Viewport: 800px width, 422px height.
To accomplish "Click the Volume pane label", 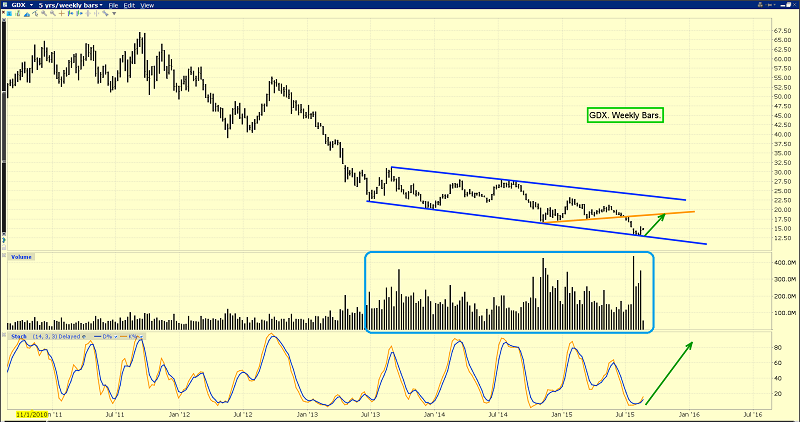I will tap(21, 257).
